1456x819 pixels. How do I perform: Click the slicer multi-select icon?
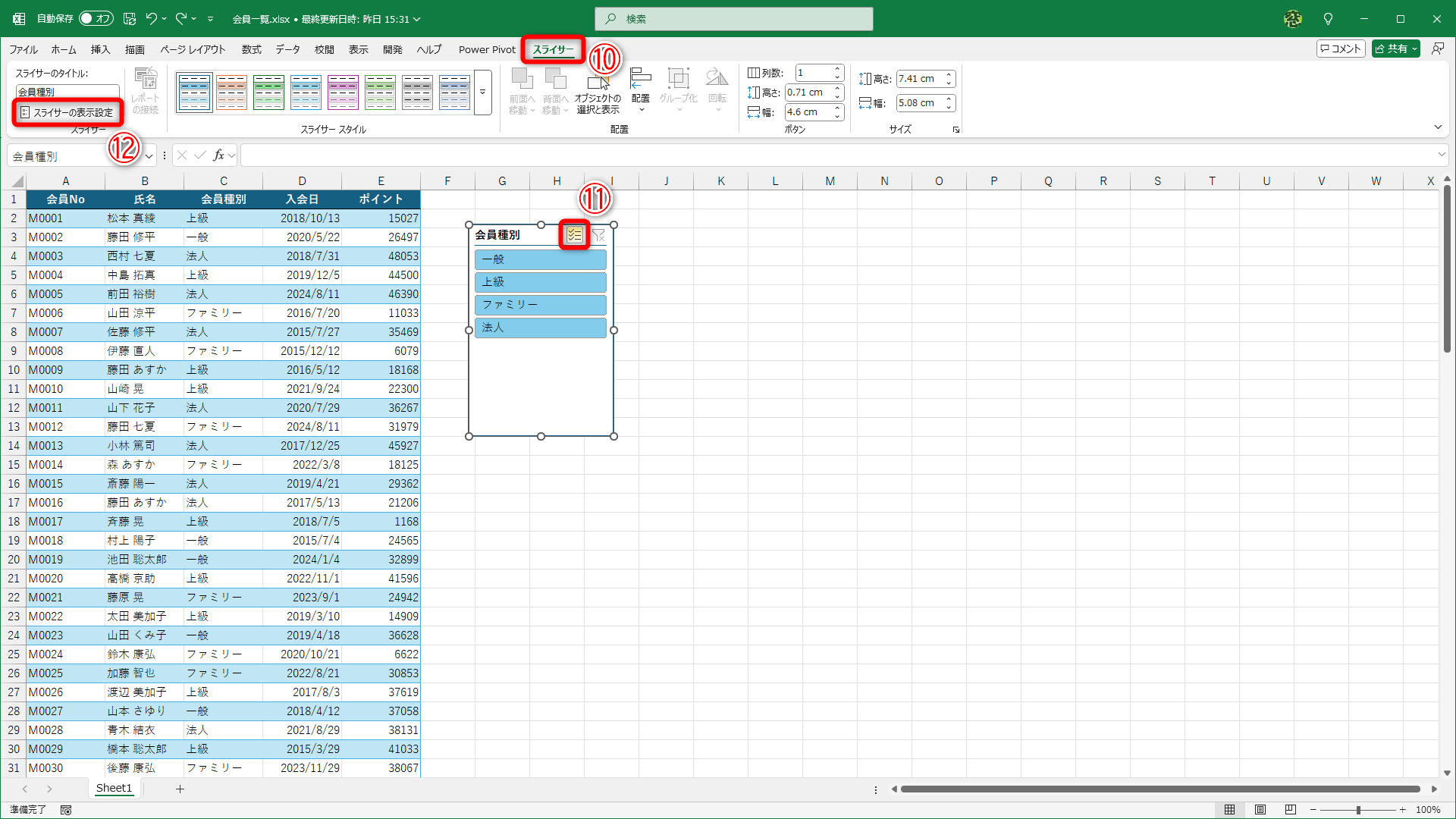(574, 235)
